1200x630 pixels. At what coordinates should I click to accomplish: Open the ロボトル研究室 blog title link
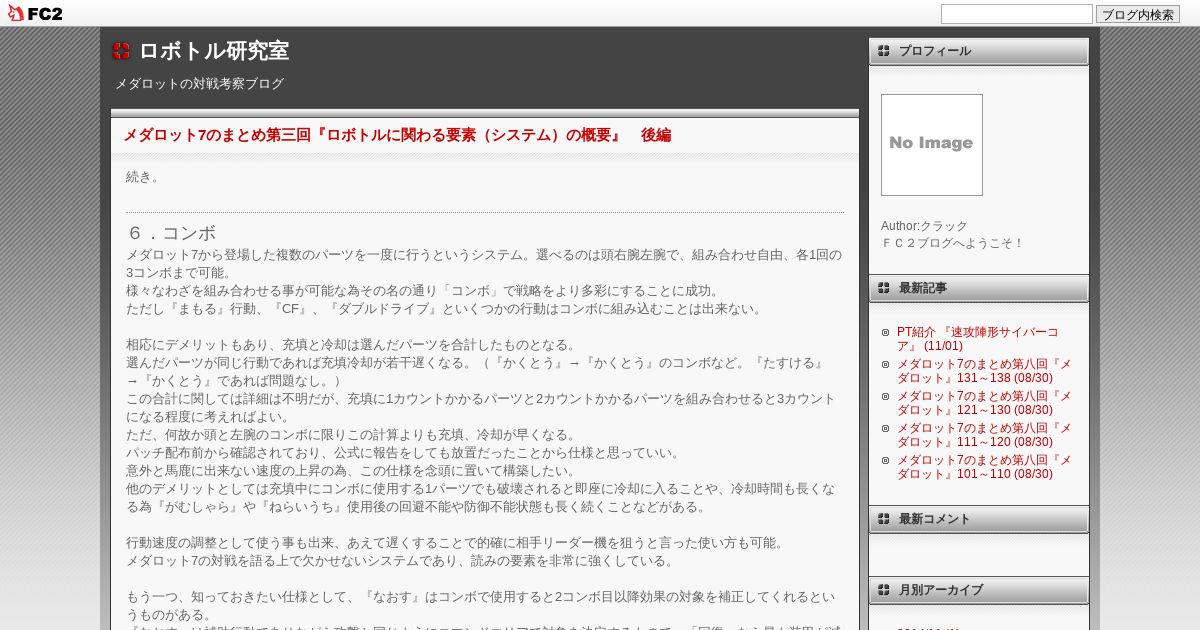coord(214,51)
